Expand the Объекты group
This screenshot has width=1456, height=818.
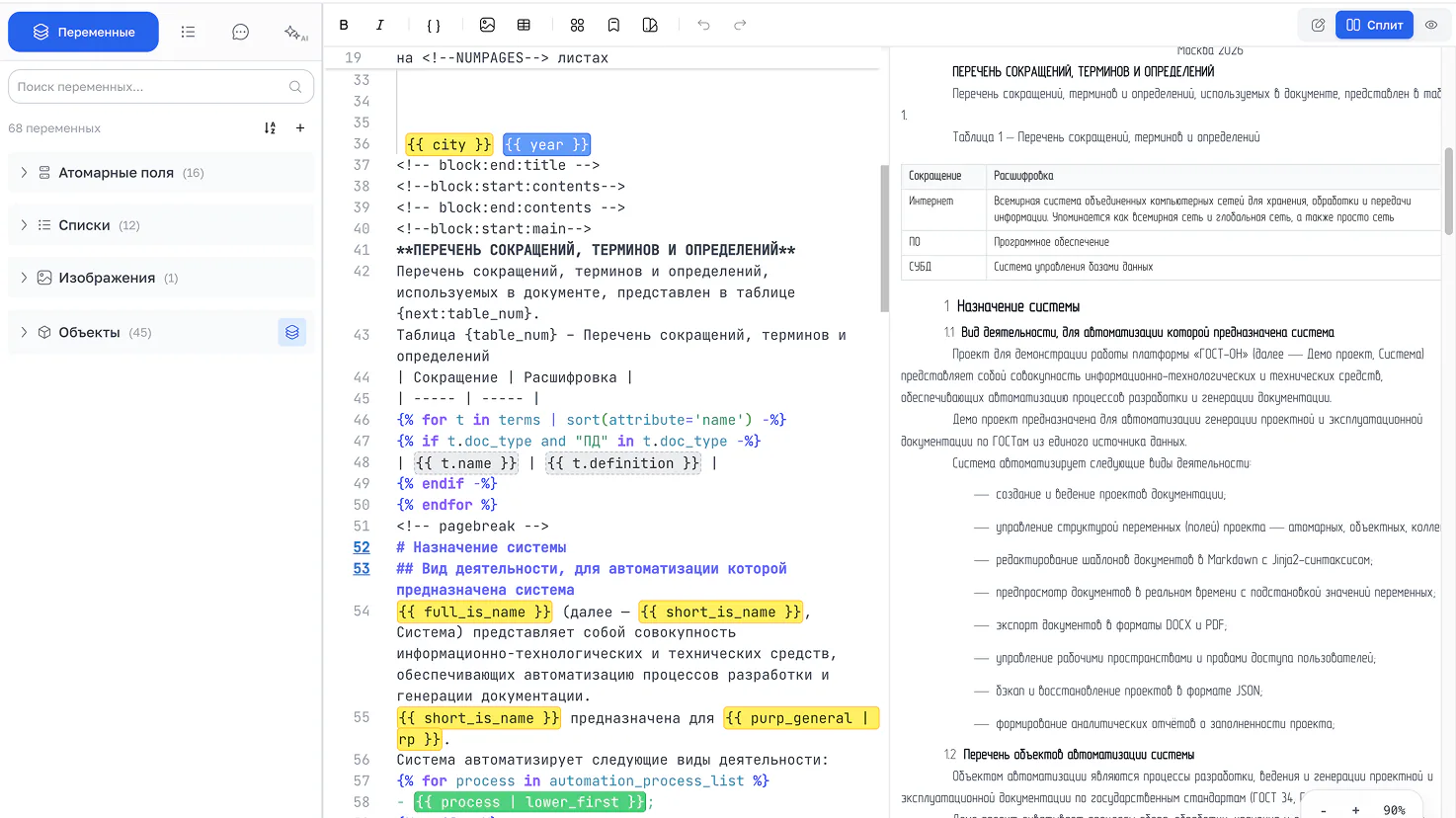coord(161,332)
